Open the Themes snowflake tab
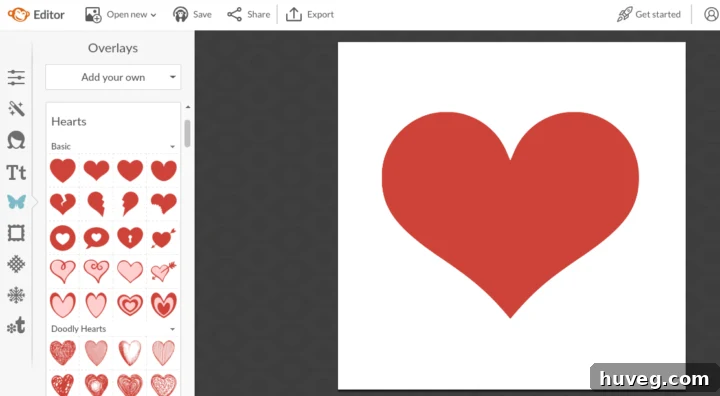The image size is (720, 396). point(16,295)
